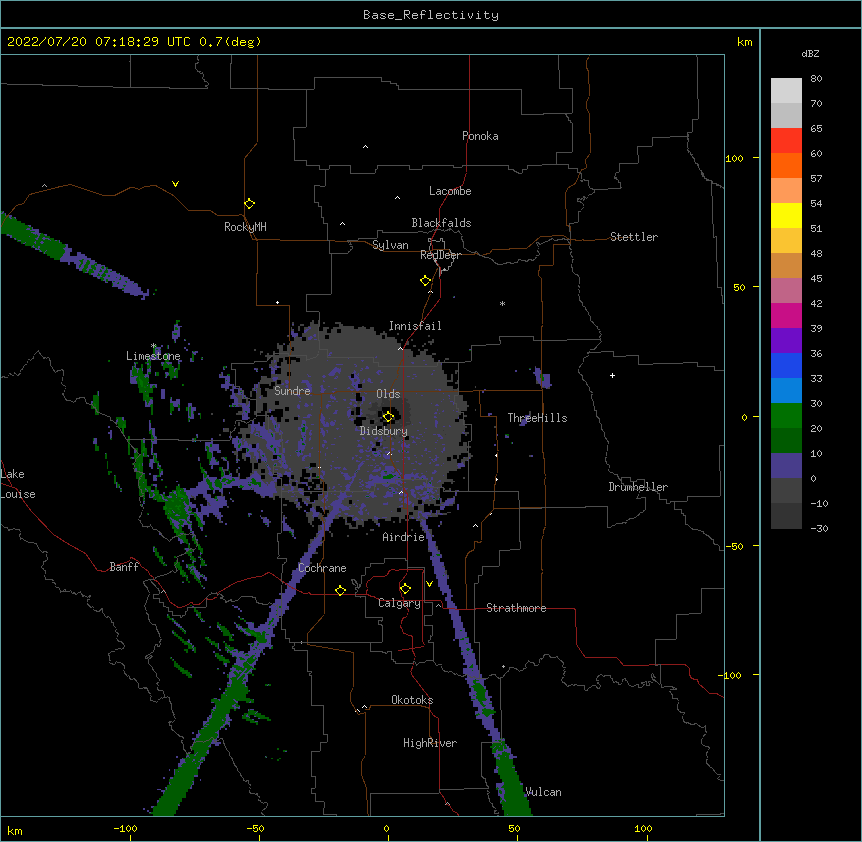Click the Sylvan label
This screenshot has width=862, height=842.
[x=390, y=245]
